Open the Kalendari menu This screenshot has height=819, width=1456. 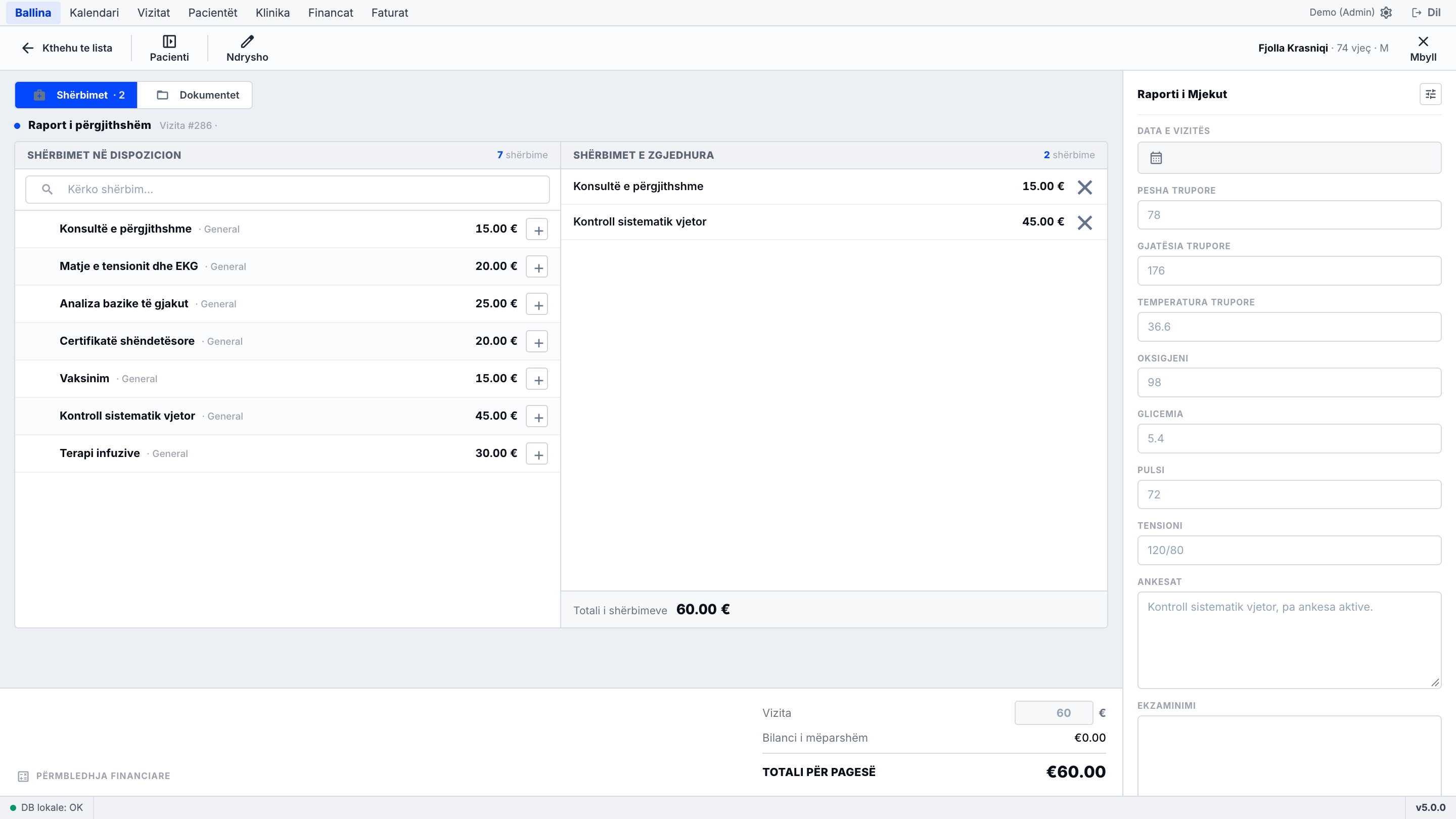94,13
